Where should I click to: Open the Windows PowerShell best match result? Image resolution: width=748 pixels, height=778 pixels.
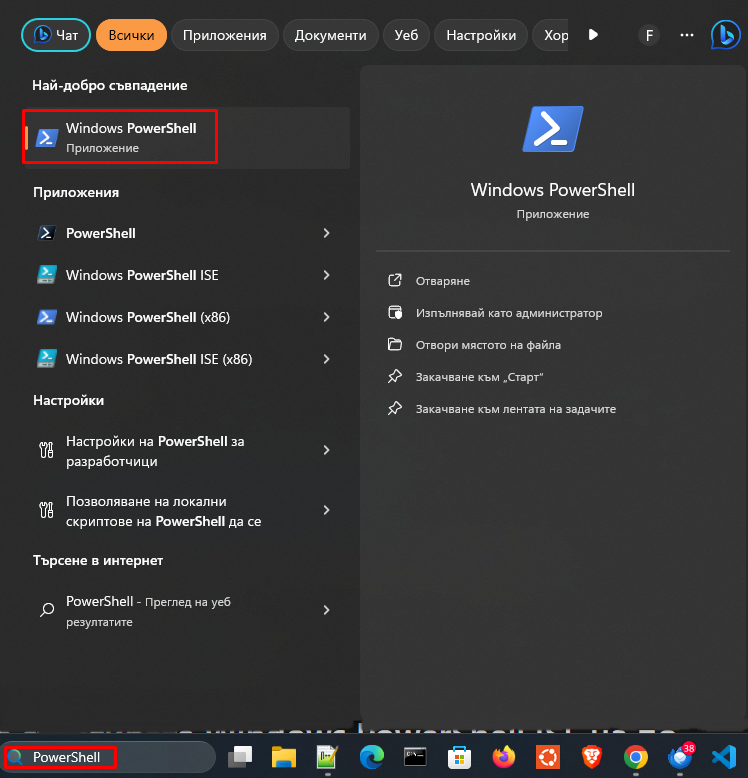(187, 138)
